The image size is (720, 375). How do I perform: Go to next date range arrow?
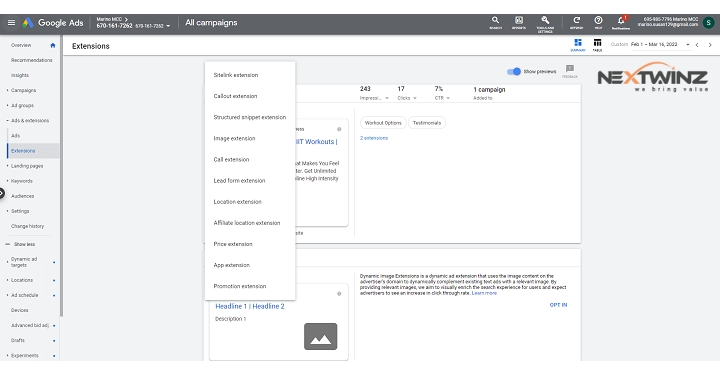tap(710, 45)
